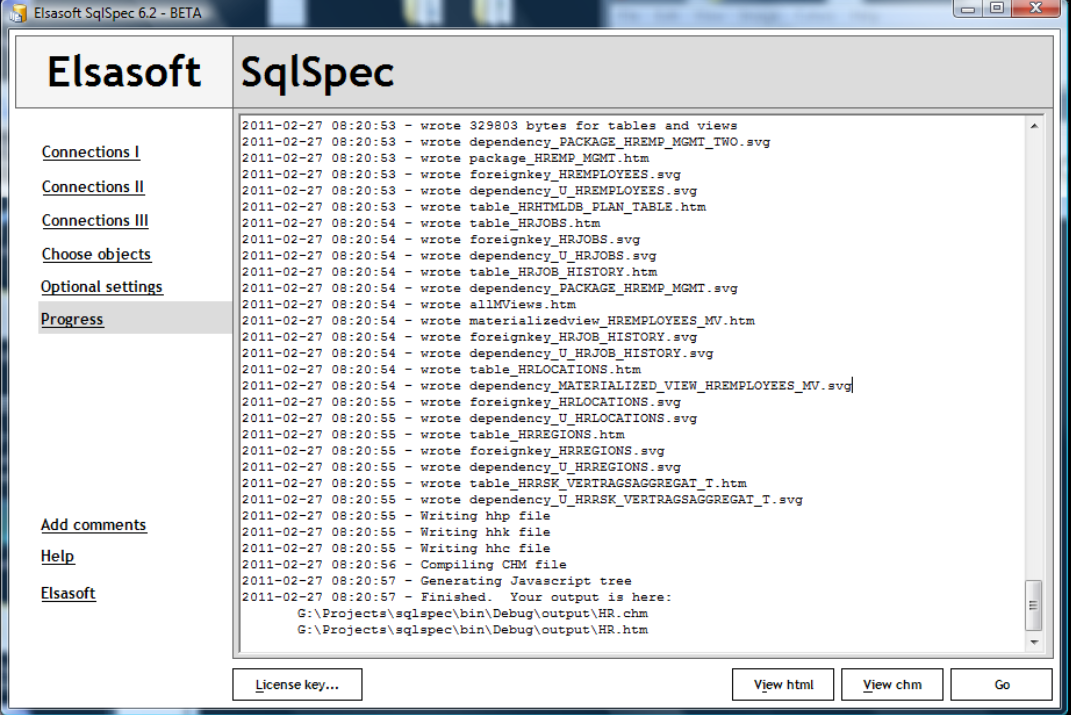Open the Connections II page

92,186
